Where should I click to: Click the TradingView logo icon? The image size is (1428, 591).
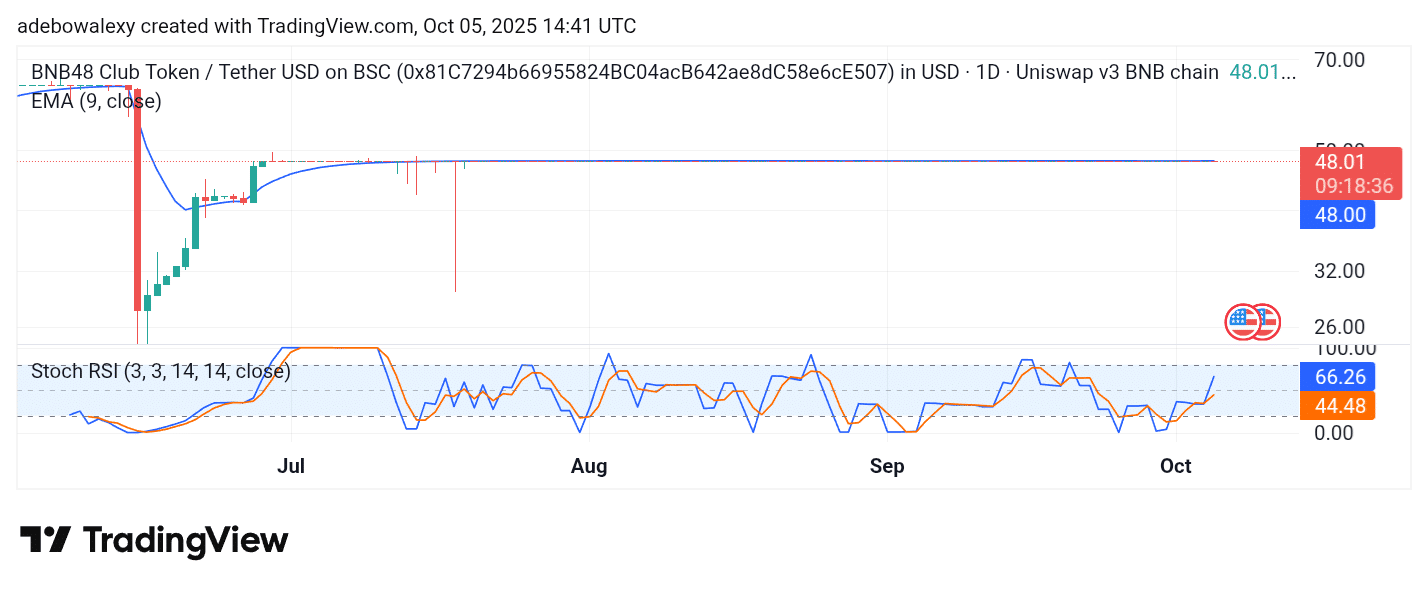click(45, 540)
